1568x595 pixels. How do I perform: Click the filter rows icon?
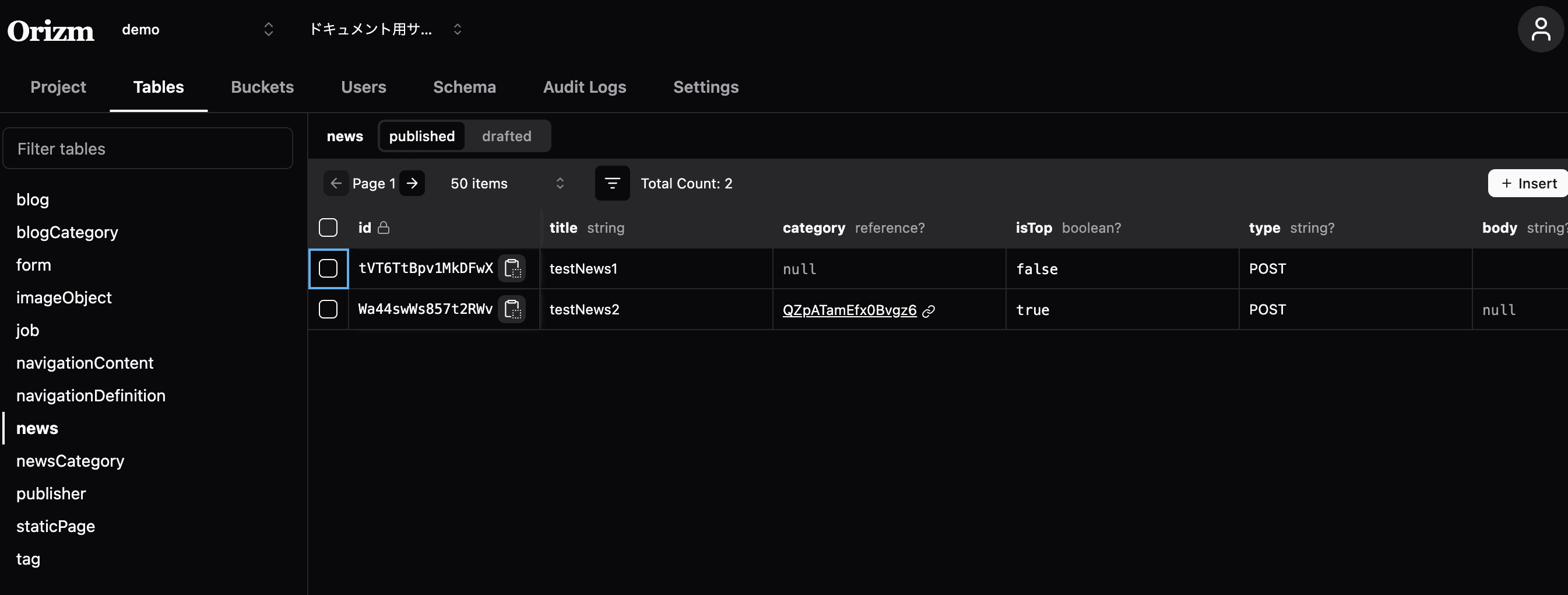(611, 183)
